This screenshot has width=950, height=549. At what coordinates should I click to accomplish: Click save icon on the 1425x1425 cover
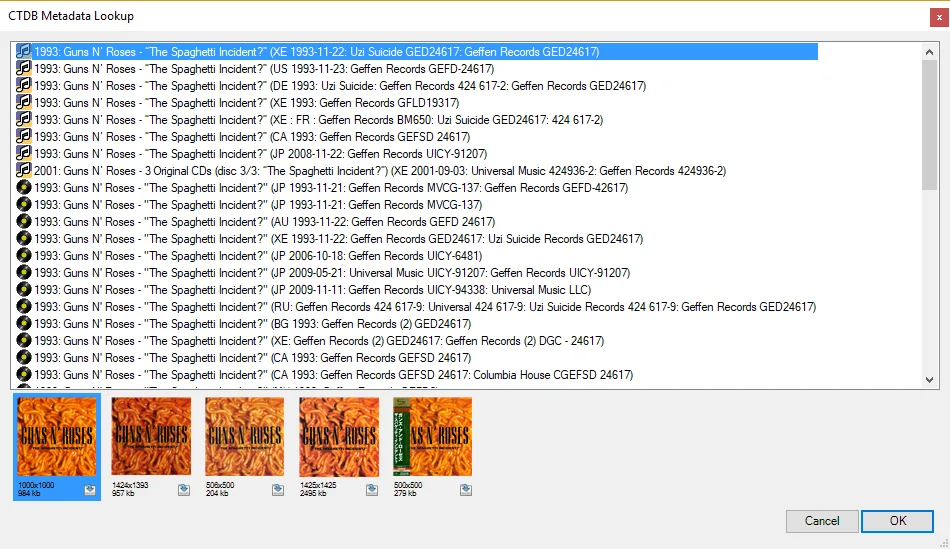click(x=371, y=490)
